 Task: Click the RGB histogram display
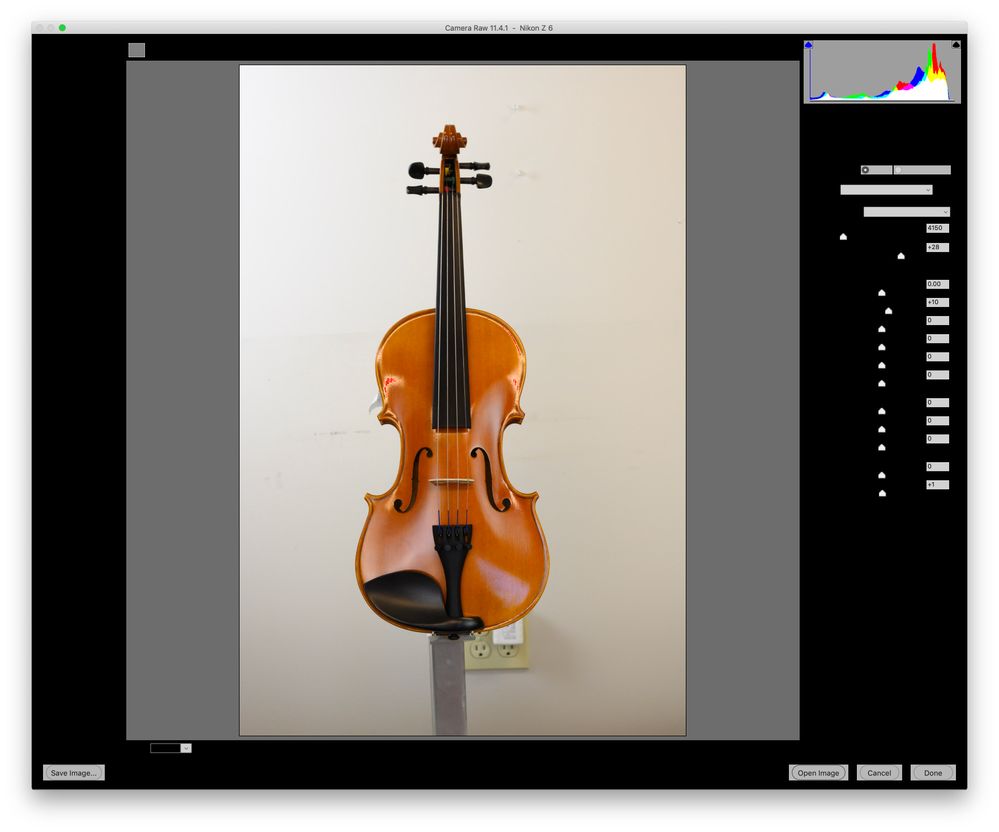881,70
